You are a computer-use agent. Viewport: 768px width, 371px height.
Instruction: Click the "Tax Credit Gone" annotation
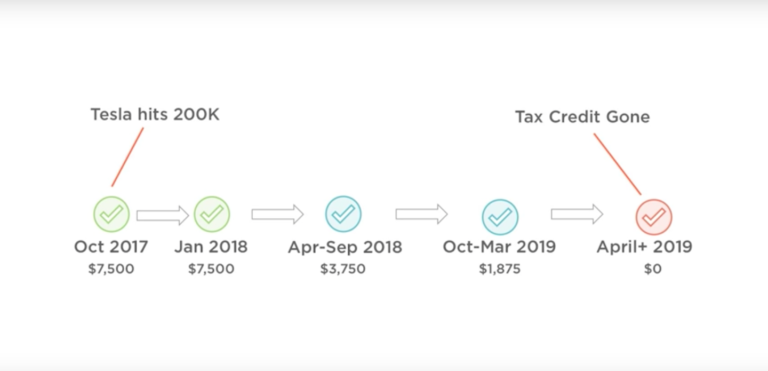(582, 117)
